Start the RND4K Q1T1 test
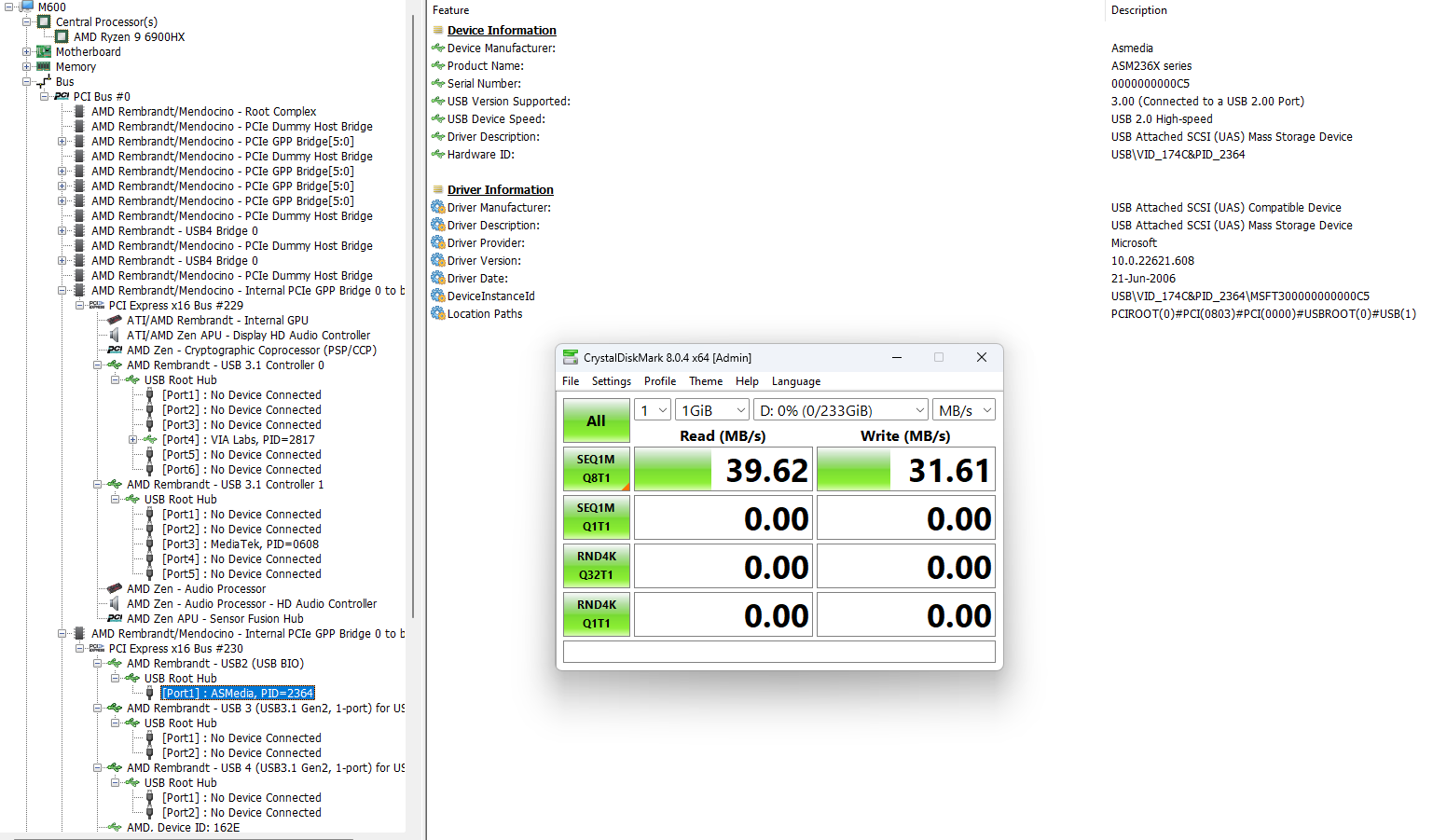This screenshot has width=1433, height=840. 597,614
